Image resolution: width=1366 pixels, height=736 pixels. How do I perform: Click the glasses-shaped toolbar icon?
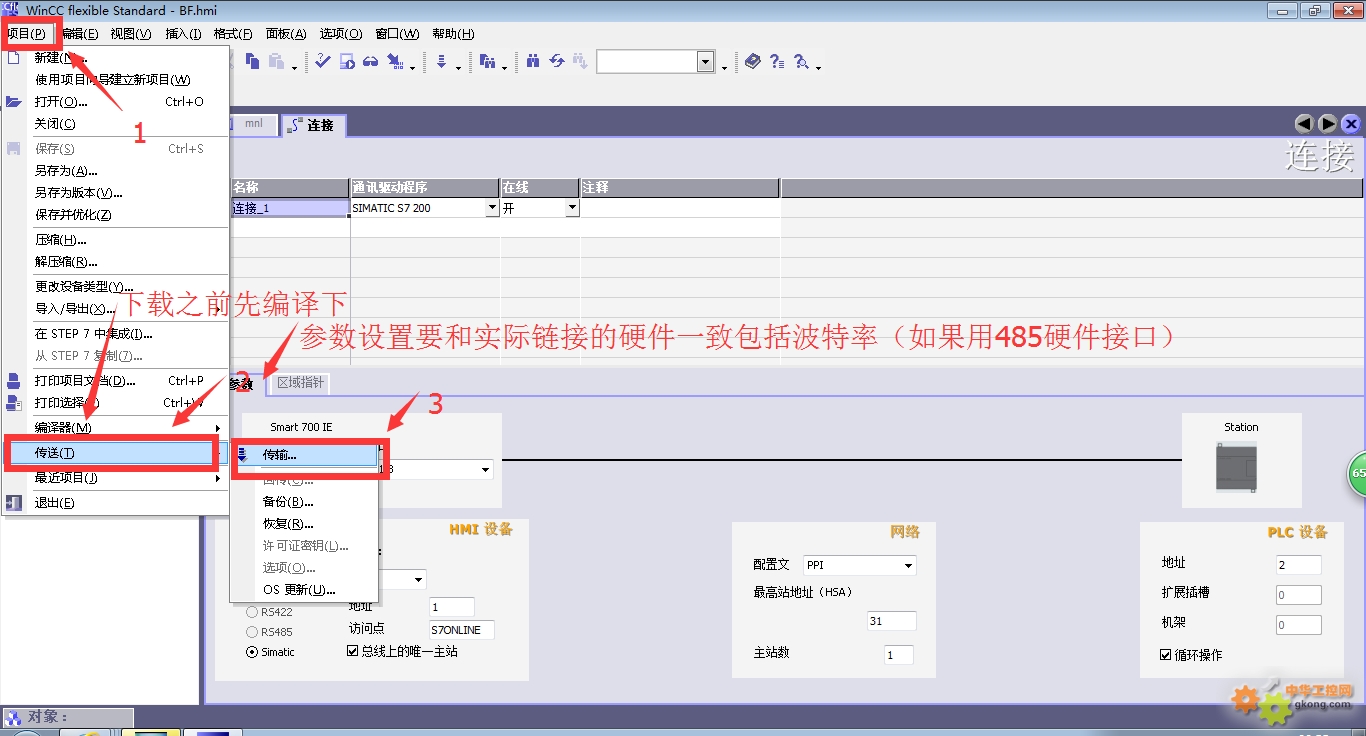[371, 62]
